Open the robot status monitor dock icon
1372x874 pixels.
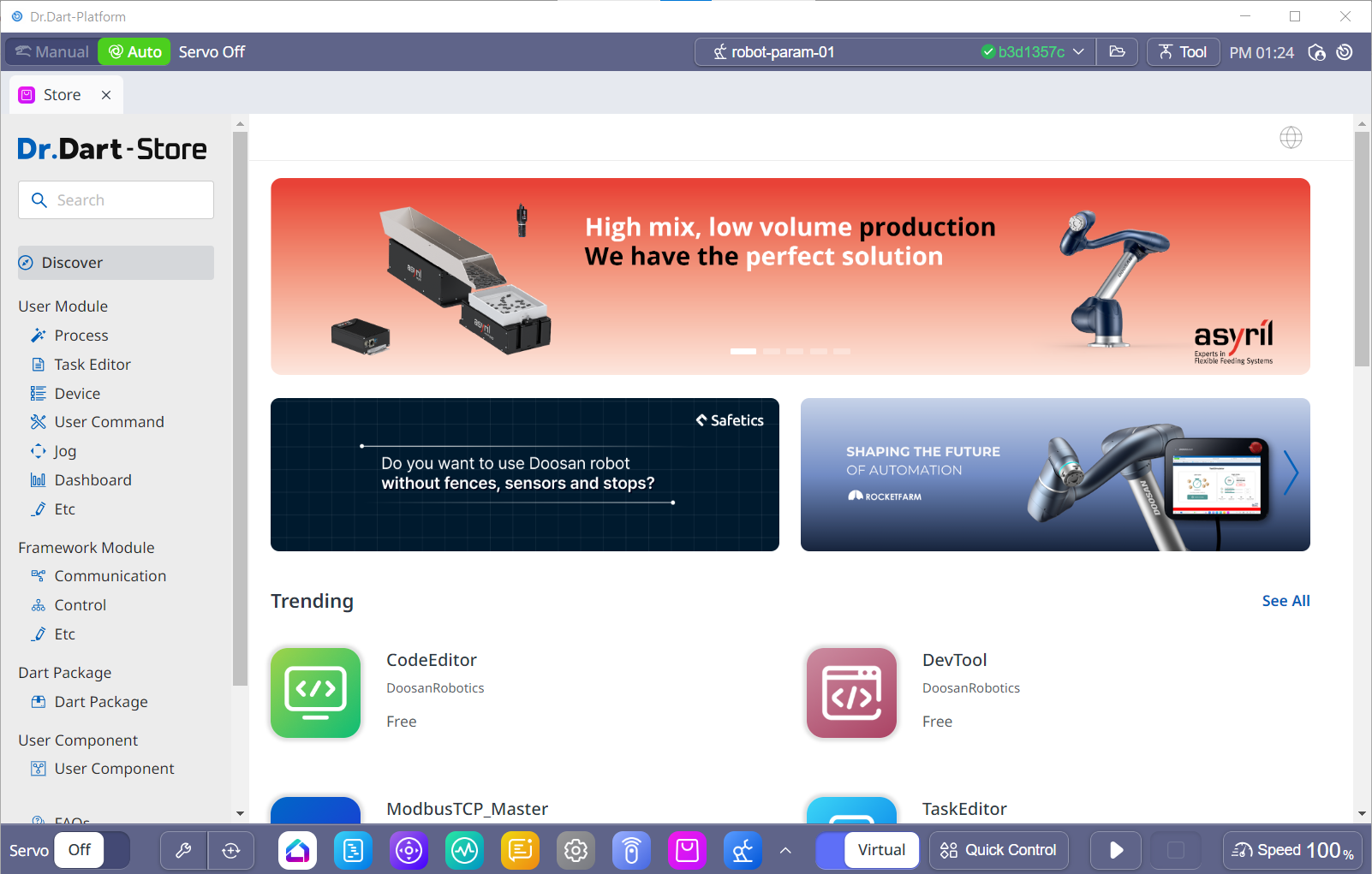(464, 850)
